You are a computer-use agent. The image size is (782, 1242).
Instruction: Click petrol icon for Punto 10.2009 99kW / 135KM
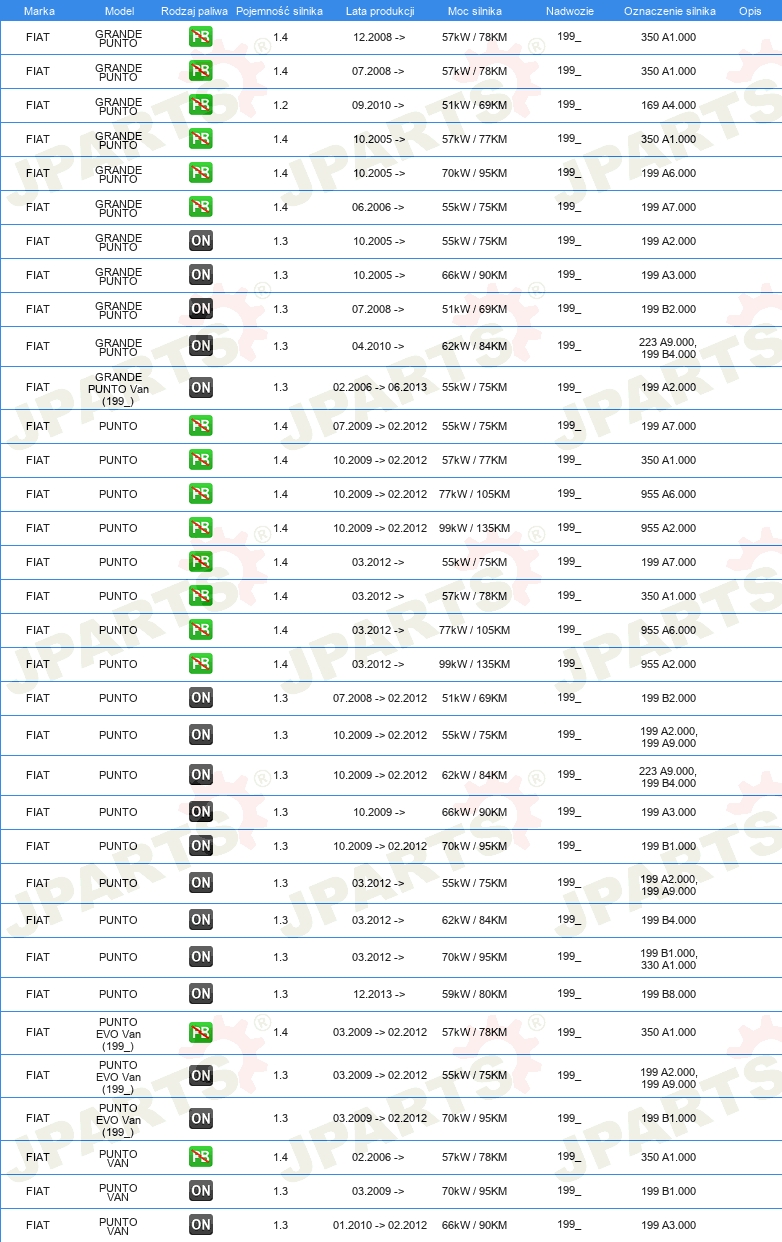[201, 528]
